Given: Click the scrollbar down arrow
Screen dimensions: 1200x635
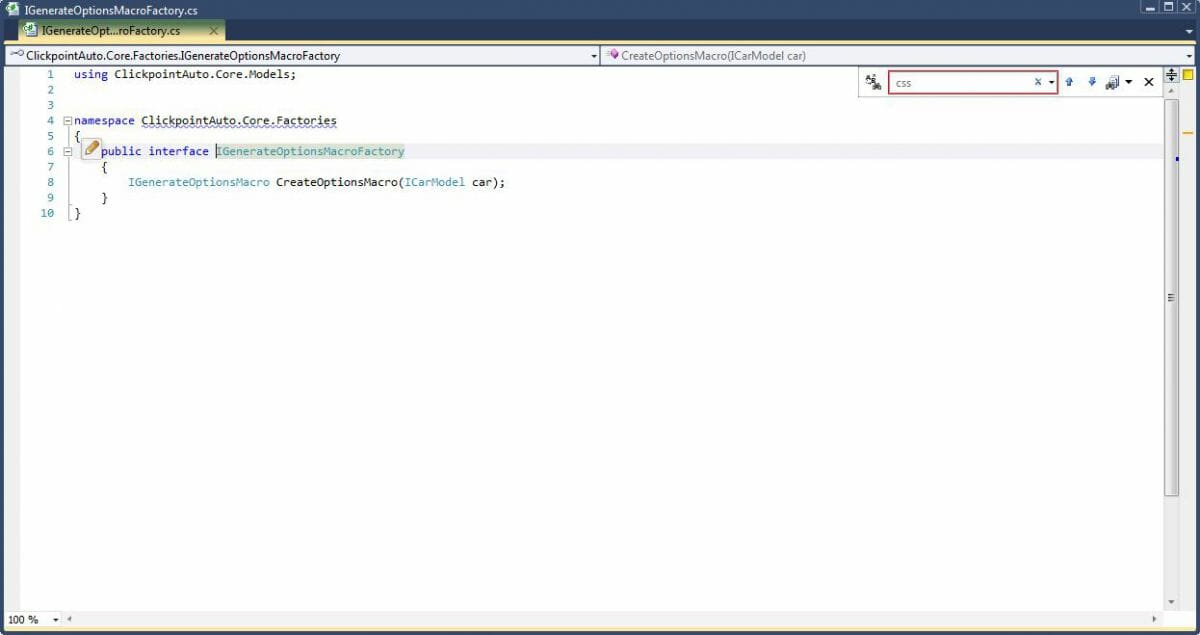Looking at the screenshot, I should point(1172,602).
